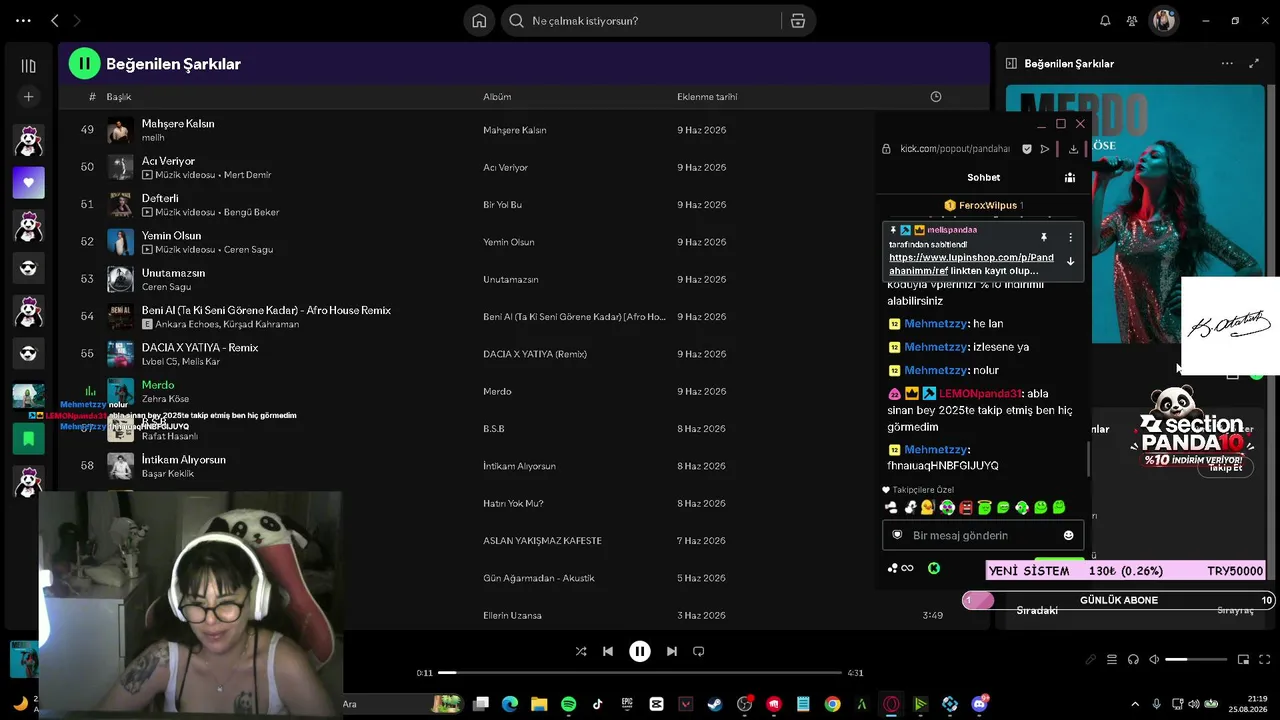Skip to the next track
The height and width of the screenshot is (720, 1280).
click(x=672, y=651)
